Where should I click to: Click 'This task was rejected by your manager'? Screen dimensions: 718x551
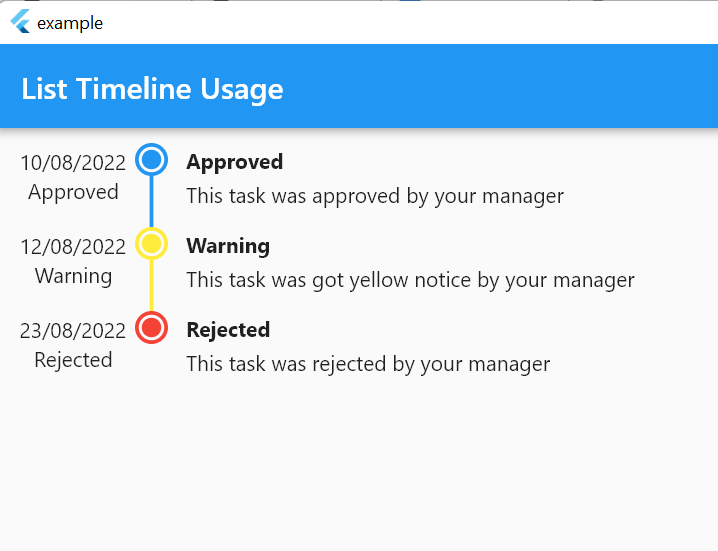[x=368, y=365]
